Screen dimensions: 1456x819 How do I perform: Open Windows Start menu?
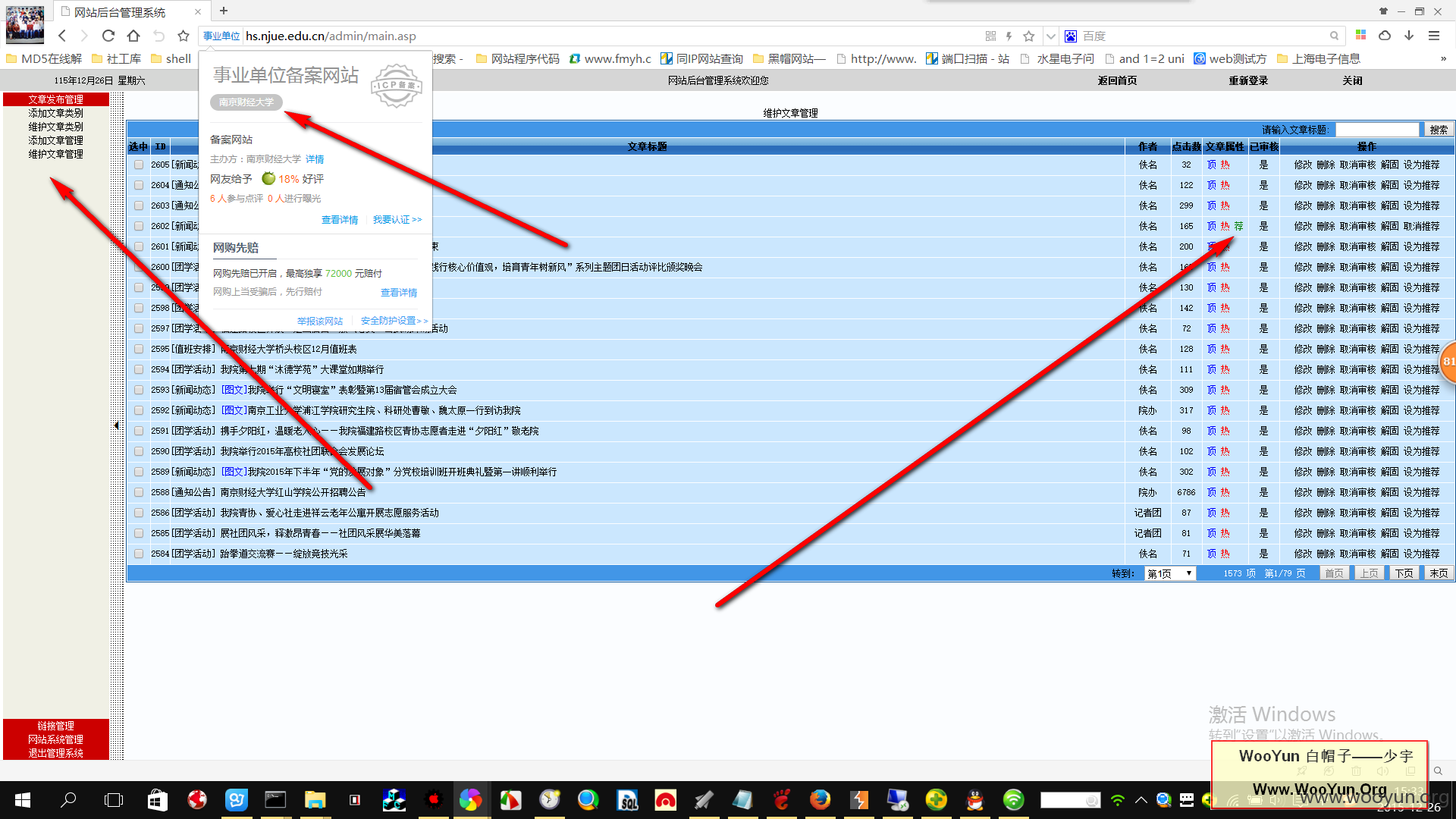(x=22, y=799)
